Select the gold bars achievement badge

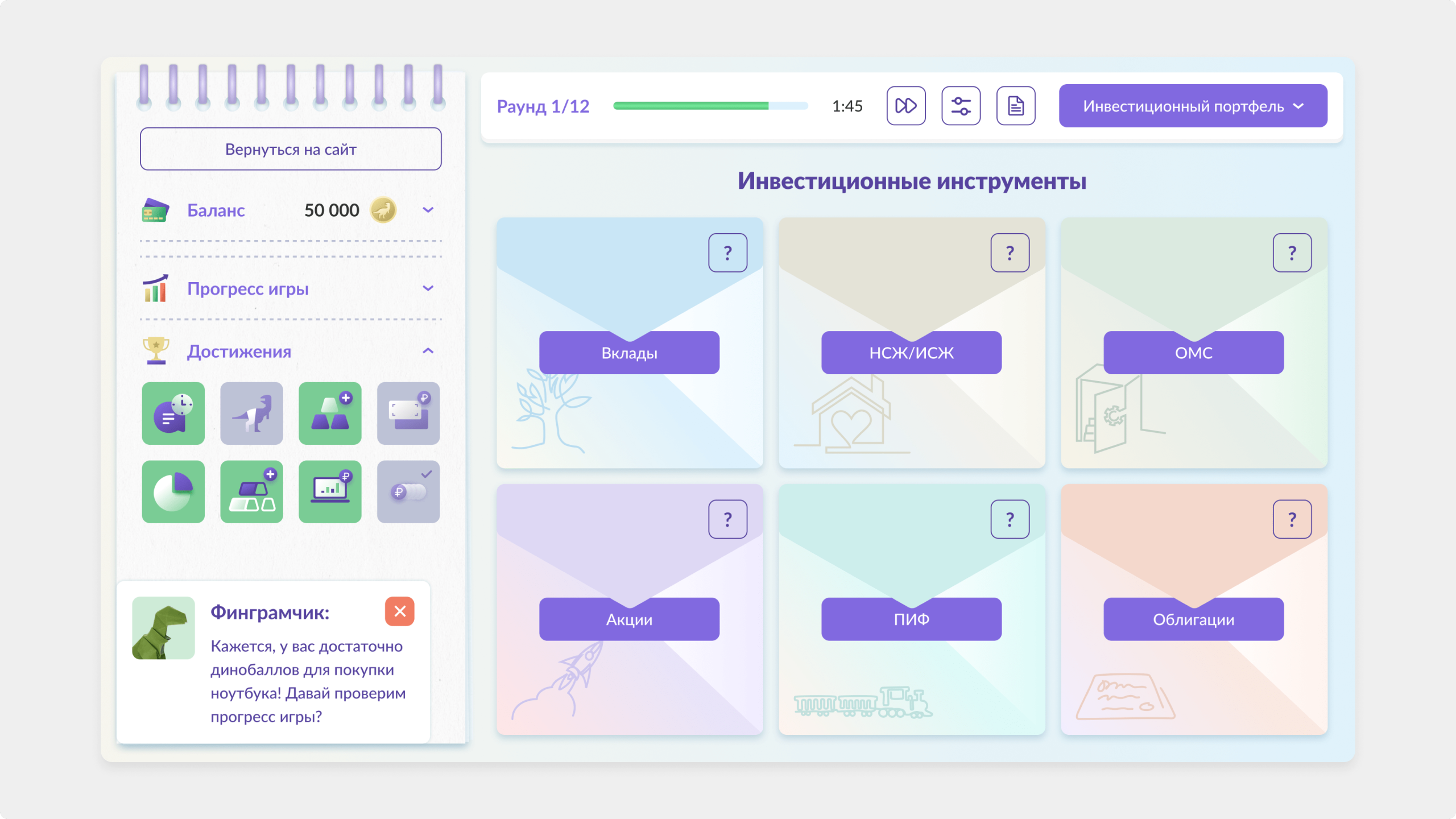coord(330,413)
